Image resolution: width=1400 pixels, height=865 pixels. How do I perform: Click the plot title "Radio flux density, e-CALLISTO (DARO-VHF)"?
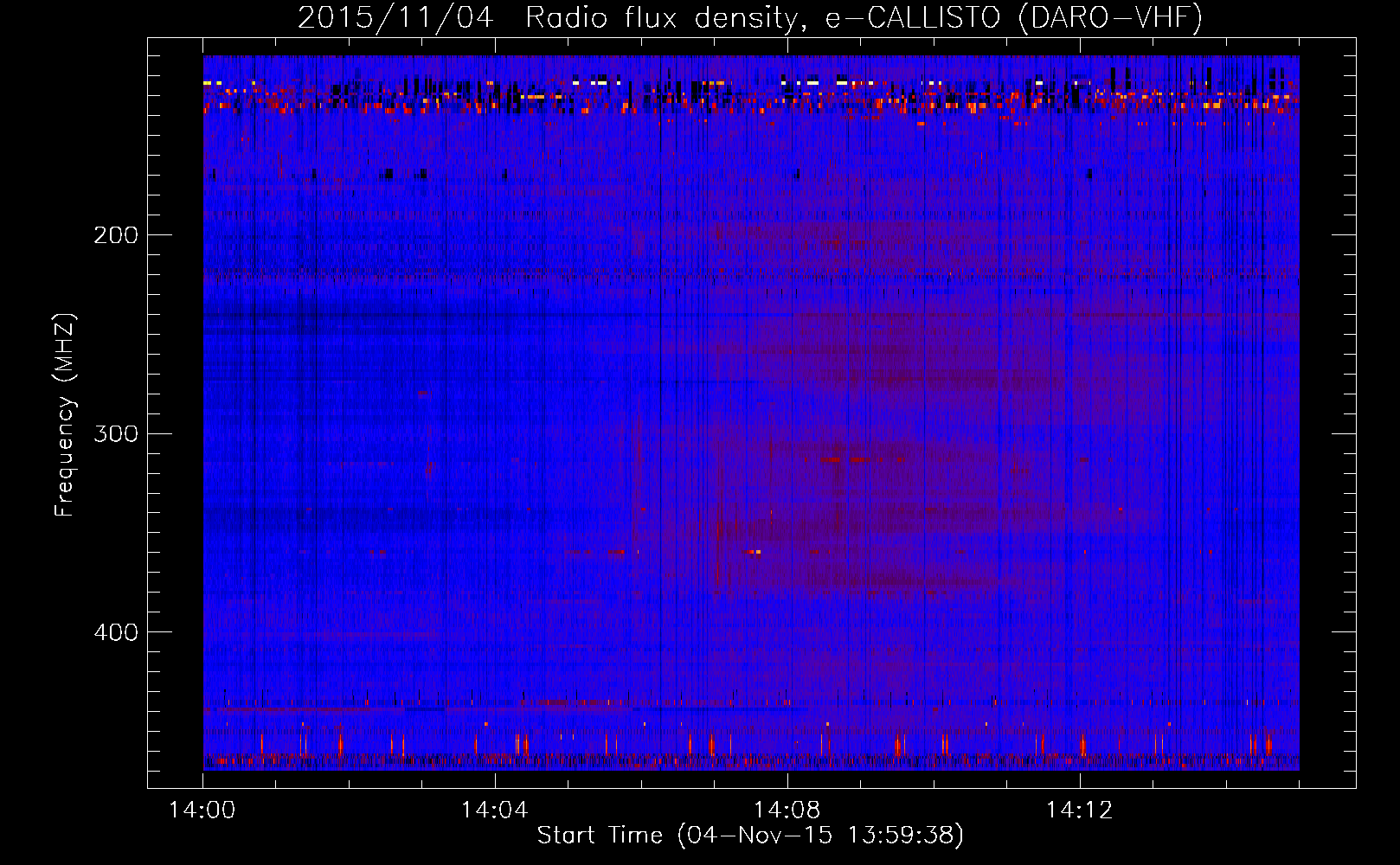click(864, 17)
